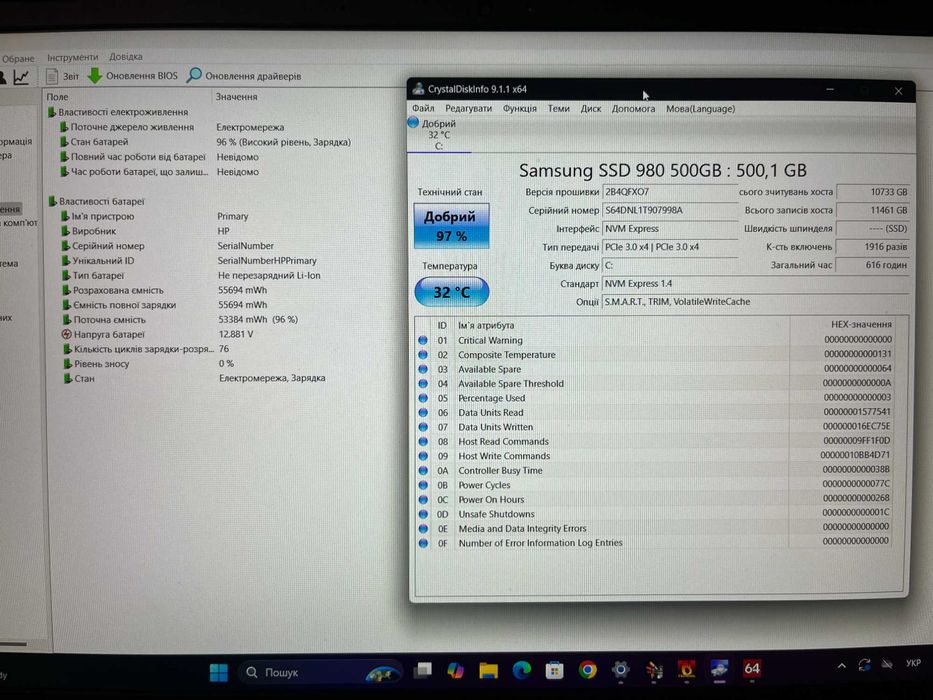Viewport: 933px width, 700px height.
Task: Click the status dot of Unsafe Shutdowns
Action: coord(422,514)
